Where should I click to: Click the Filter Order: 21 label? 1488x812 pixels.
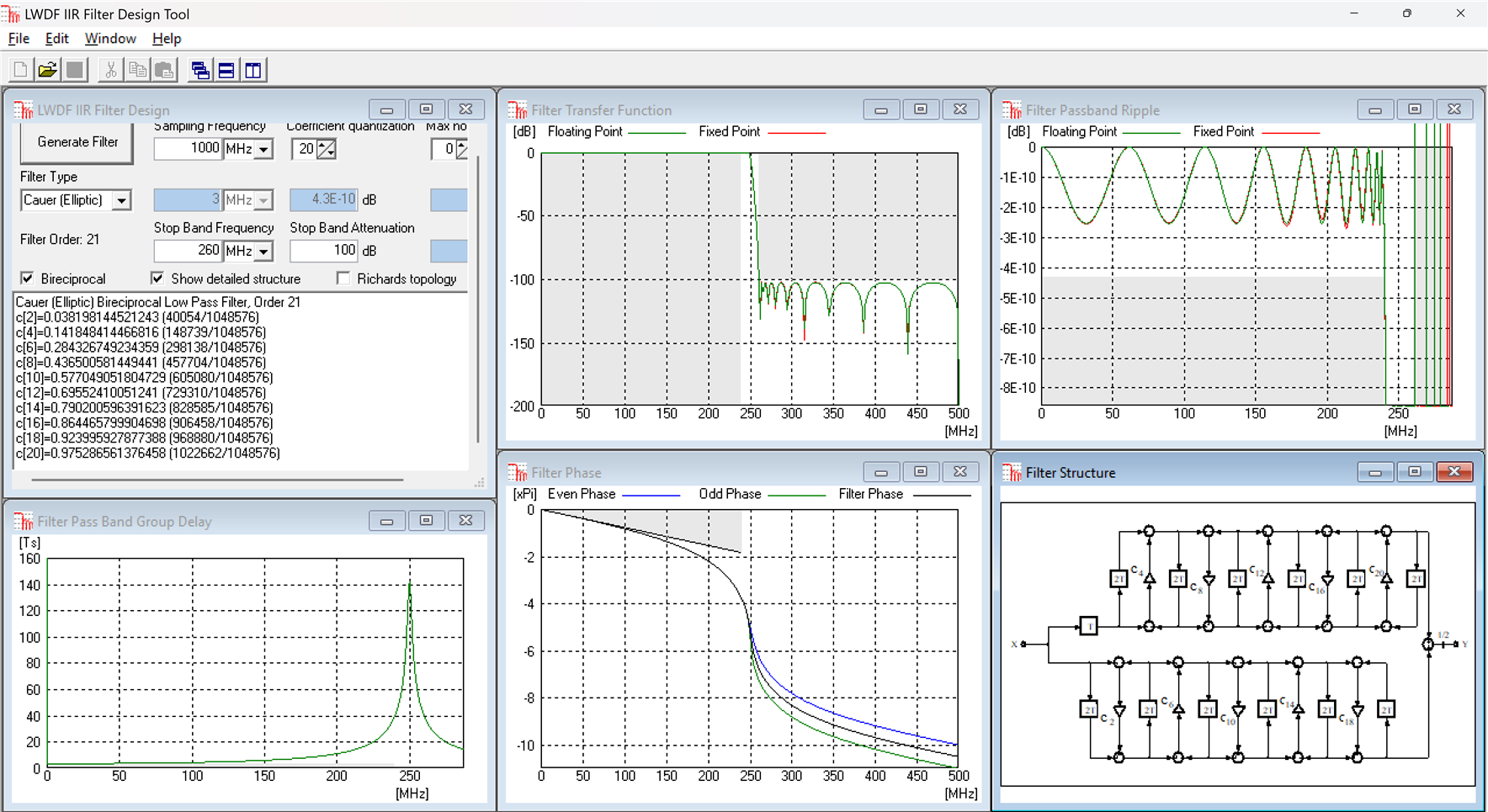click(60, 240)
